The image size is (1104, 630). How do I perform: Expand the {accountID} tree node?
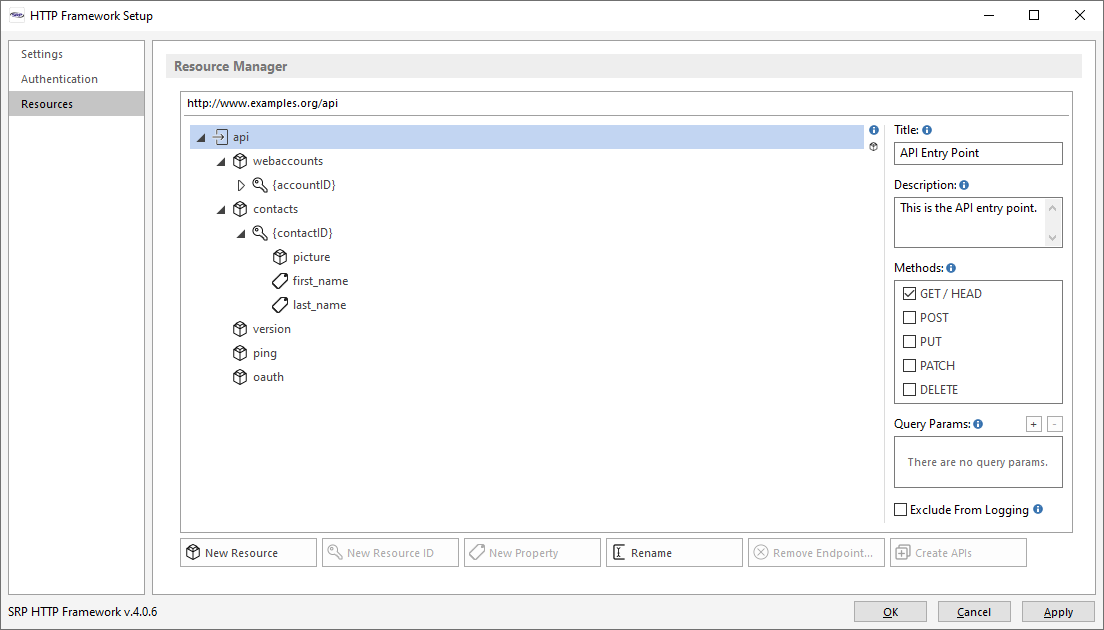click(241, 185)
